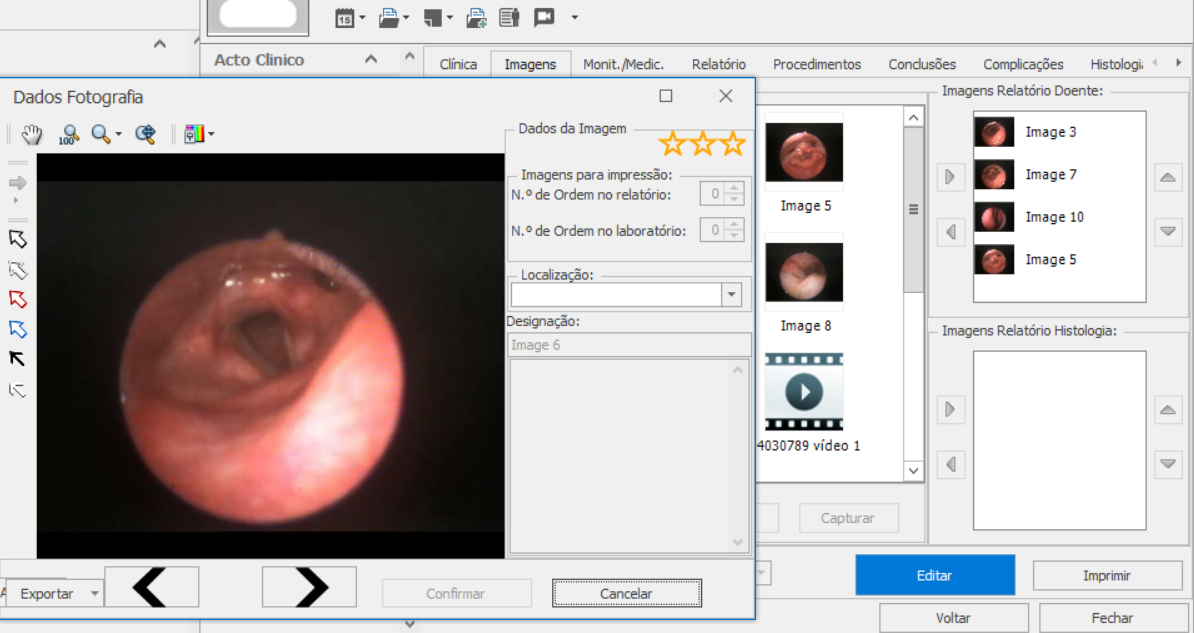
Task: Select the Image 8 thumbnail
Action: tap(804, 272)
